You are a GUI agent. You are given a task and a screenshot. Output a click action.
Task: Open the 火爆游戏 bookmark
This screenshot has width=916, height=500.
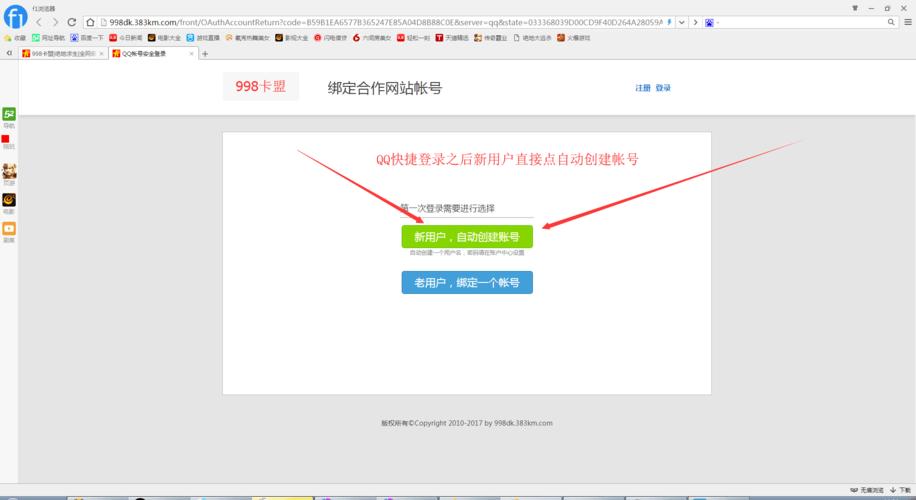pyautogui.click(x=574, y=37)
